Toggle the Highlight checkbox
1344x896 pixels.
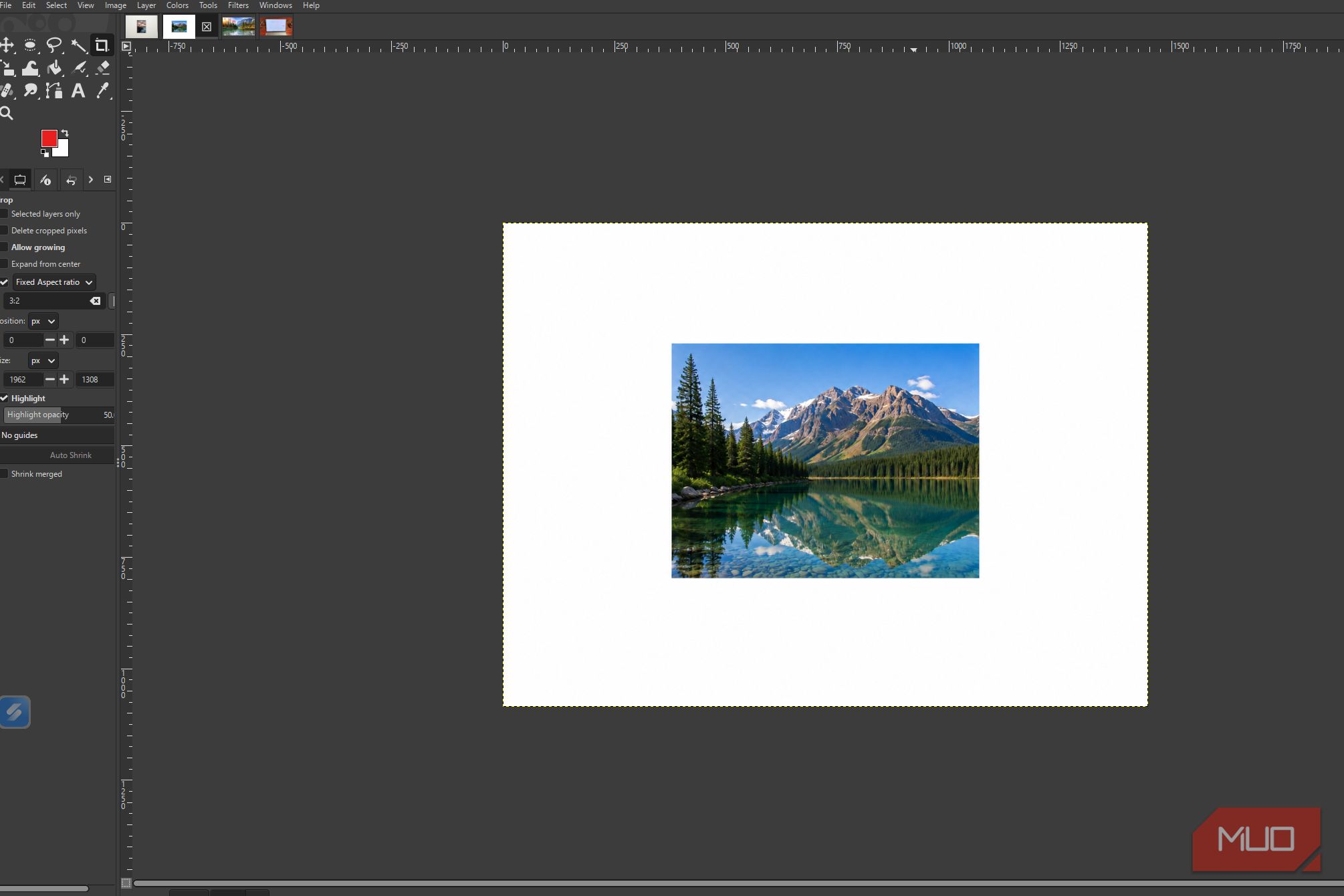click(x=4, y=399)
